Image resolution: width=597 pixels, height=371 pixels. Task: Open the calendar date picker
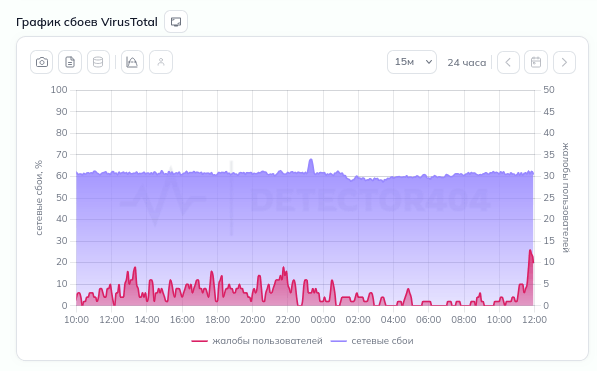pyautogui.click(x=536, y=62)
